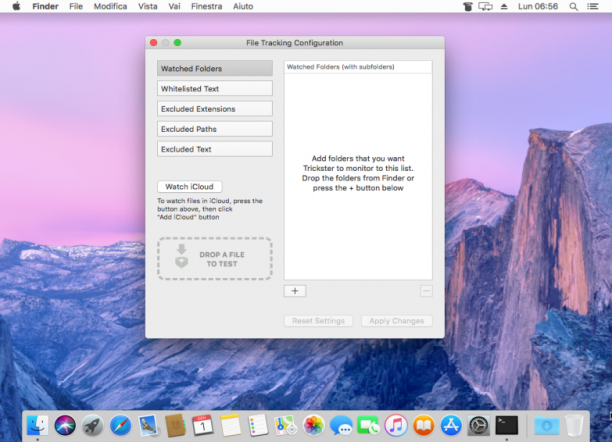Image resolution: width=612 pixels, height=442 pixels.
Task: Open Notification Center list icon
Action: pyautogui.click(x=592, y=6)
